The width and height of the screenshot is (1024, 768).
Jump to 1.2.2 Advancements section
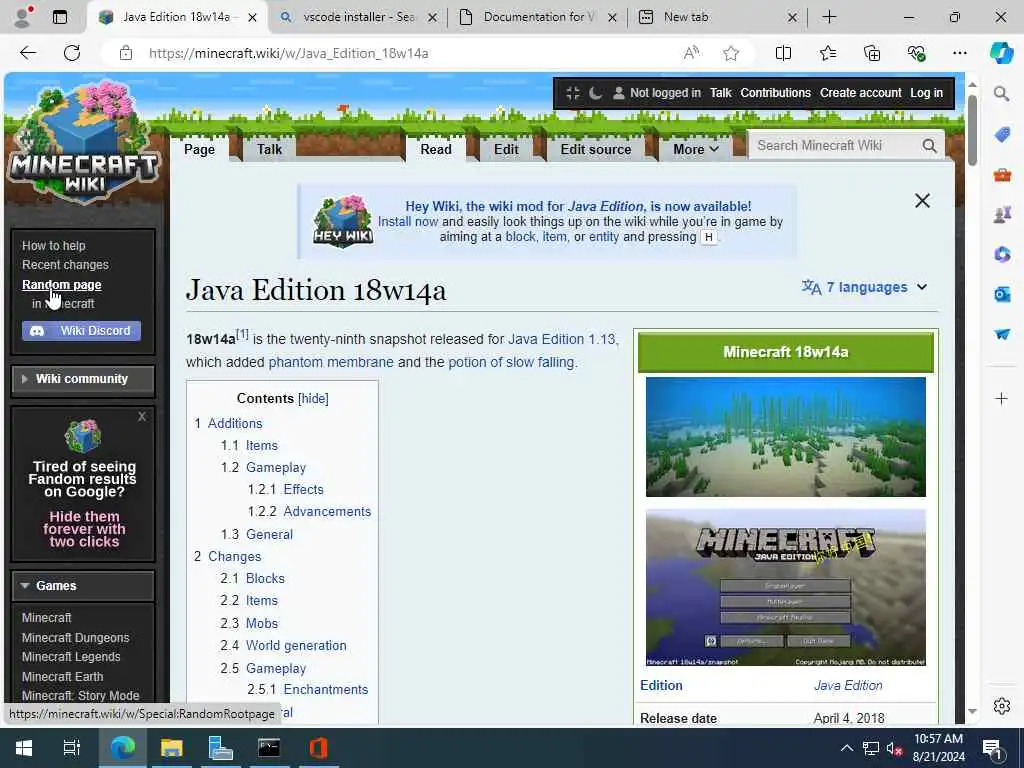tap(327, 511)
